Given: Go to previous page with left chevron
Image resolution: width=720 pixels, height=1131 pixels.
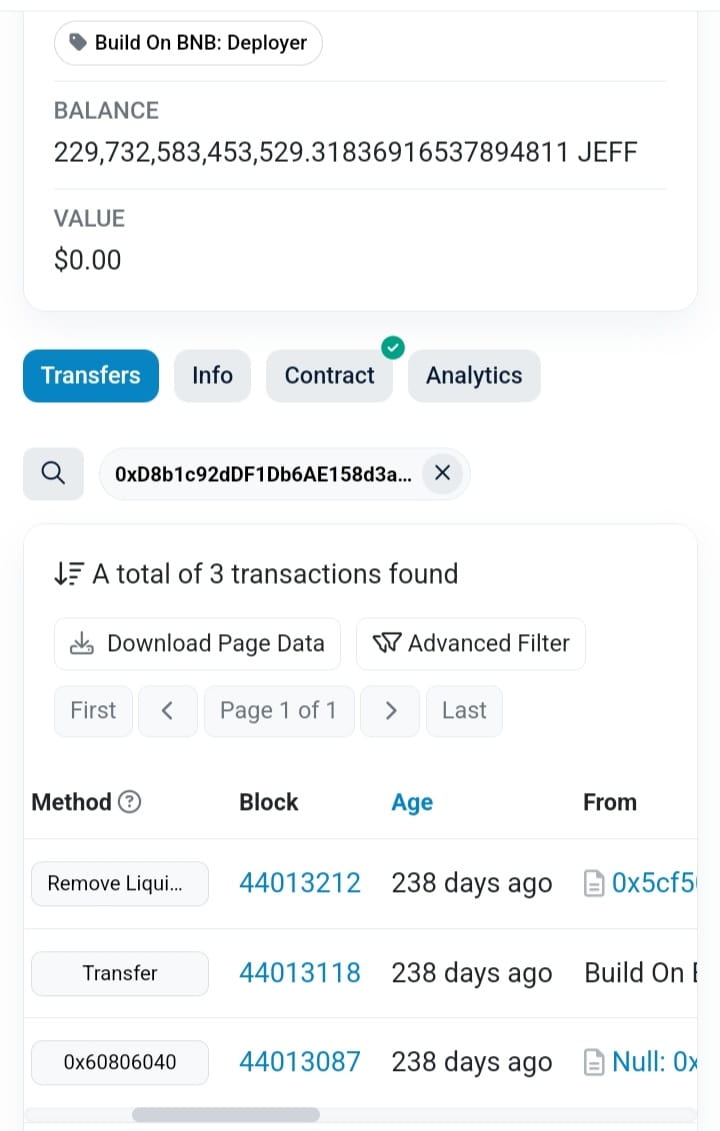Looking at the screenshot, I should (x=167, y=710).
